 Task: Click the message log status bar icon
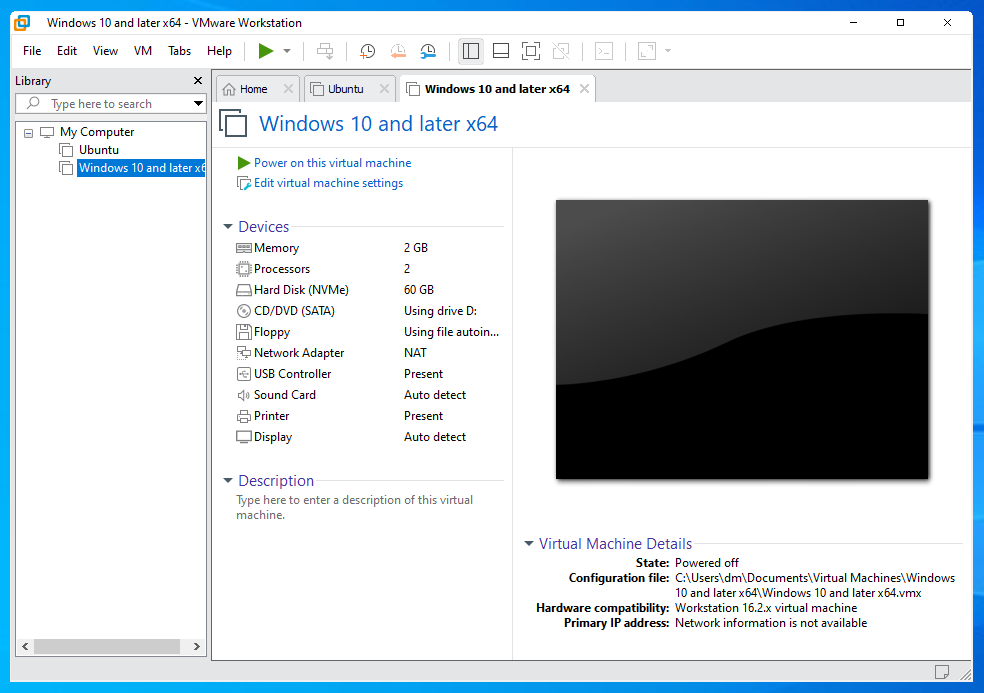coord(941,672)
